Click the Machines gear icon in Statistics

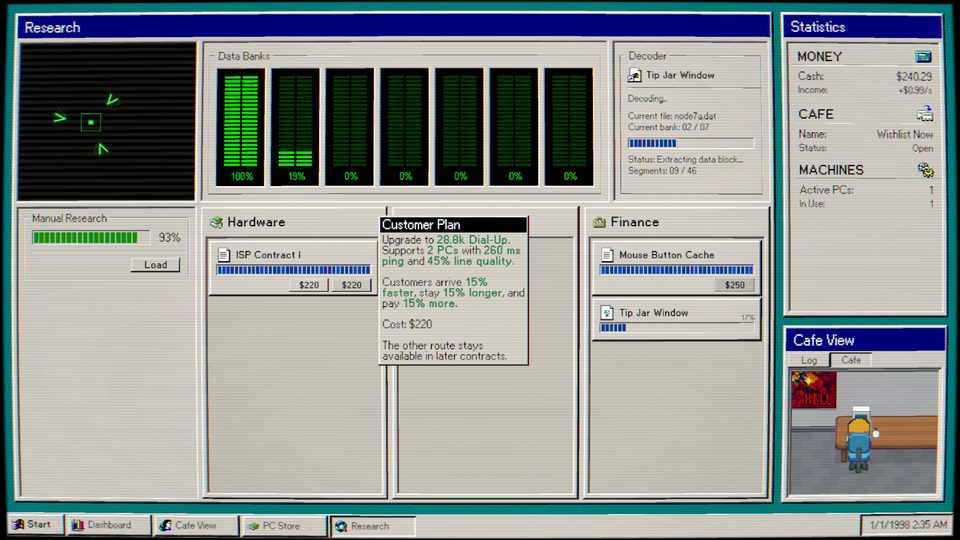coord(925,170)
